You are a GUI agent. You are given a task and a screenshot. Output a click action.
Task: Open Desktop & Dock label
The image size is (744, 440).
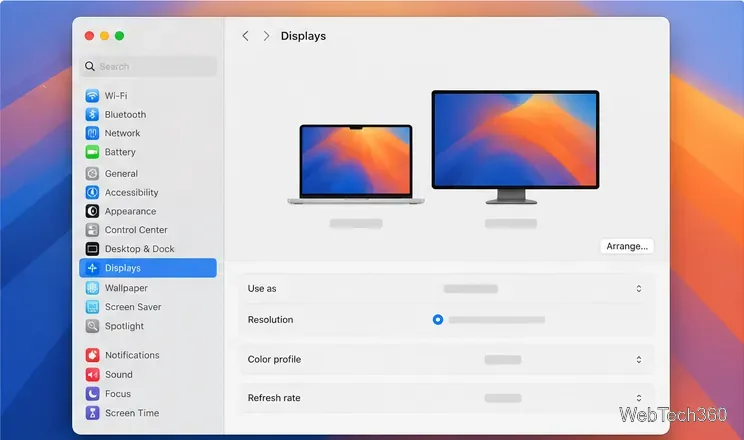[140, 249]
